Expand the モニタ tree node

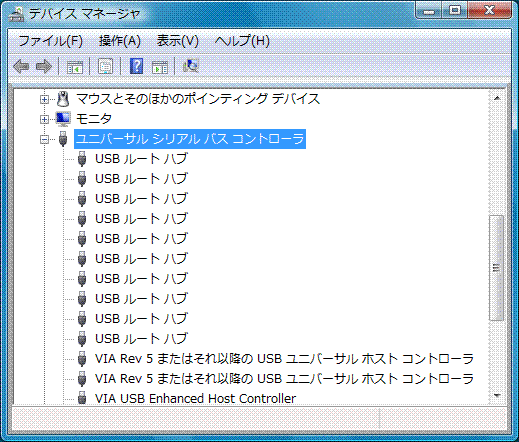(x=44, y=119)
